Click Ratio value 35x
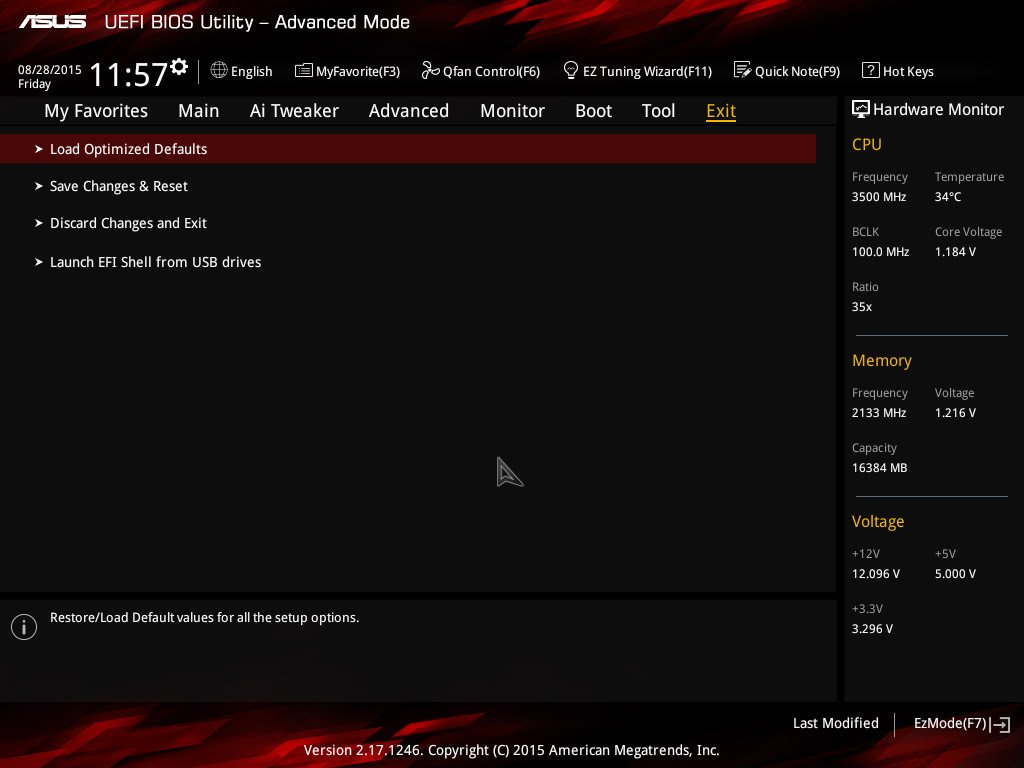This screenshot has width=1024, height=768. (x=862, y=306)
